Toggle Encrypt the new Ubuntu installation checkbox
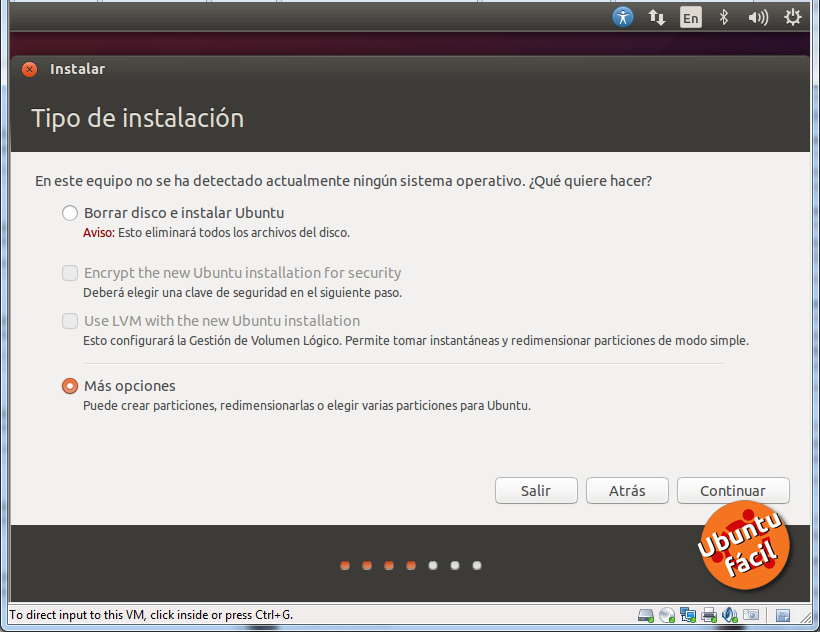The width and height of the screenshot is (820, 632). click(x=70, y=273)
